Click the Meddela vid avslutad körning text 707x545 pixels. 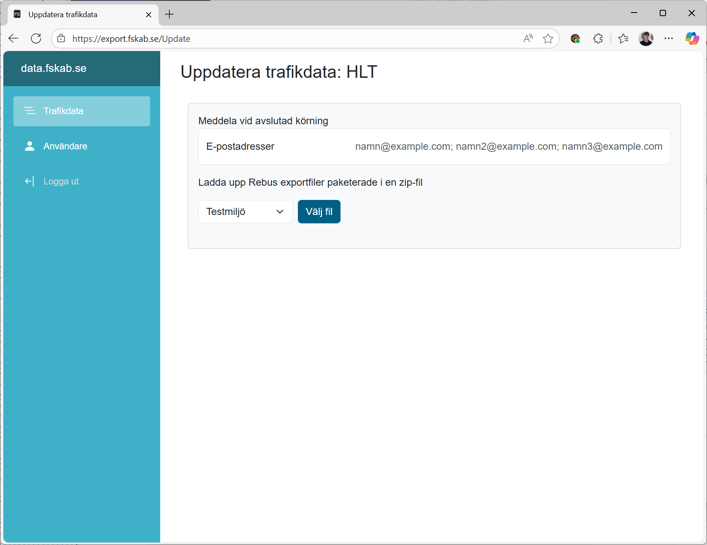[263, 121]
